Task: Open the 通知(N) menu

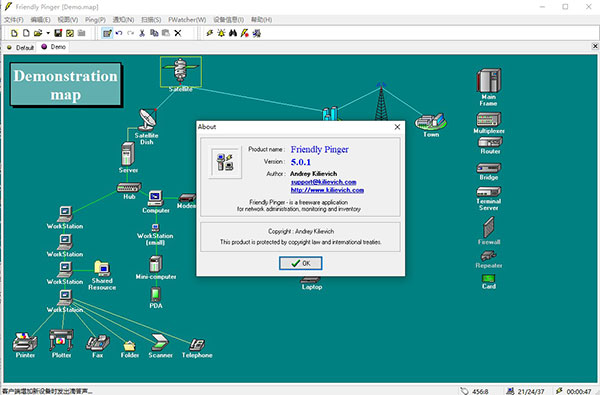Action: (x=123, y=20)
